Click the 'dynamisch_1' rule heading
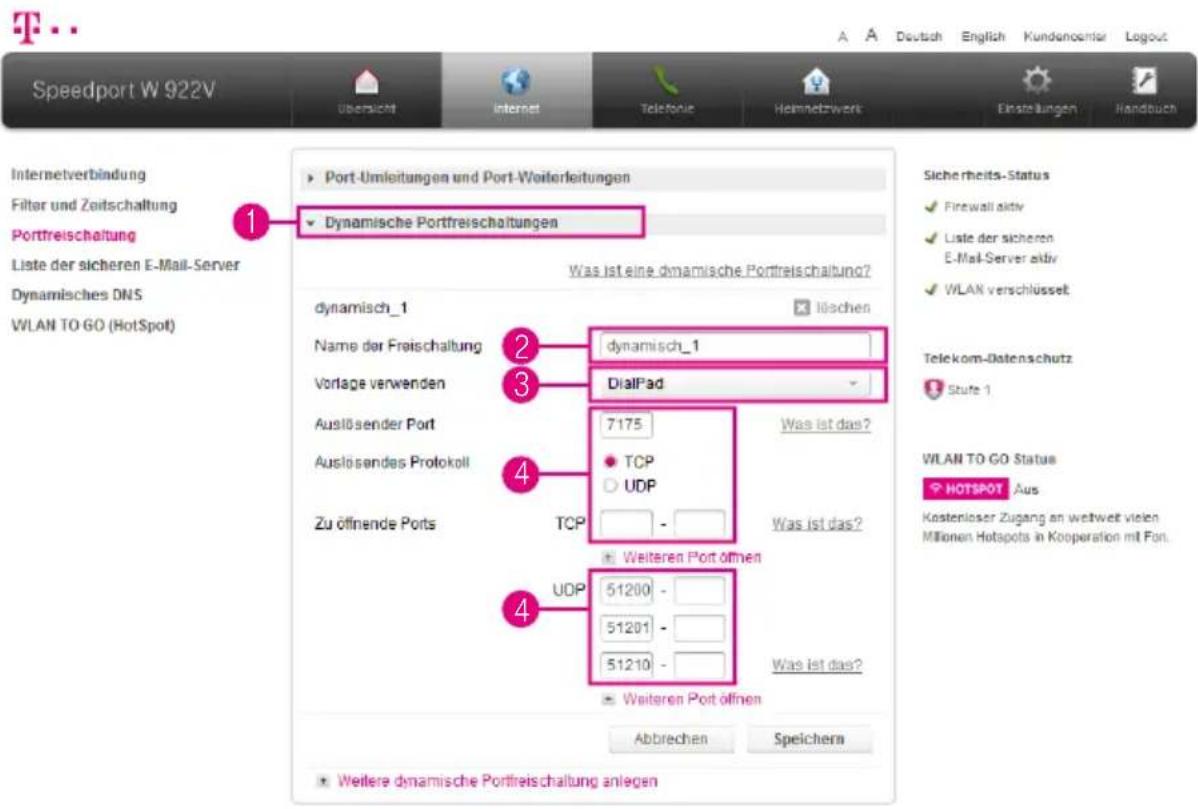Viewport: 1198px width, 809px height. (x=361, y=308)
